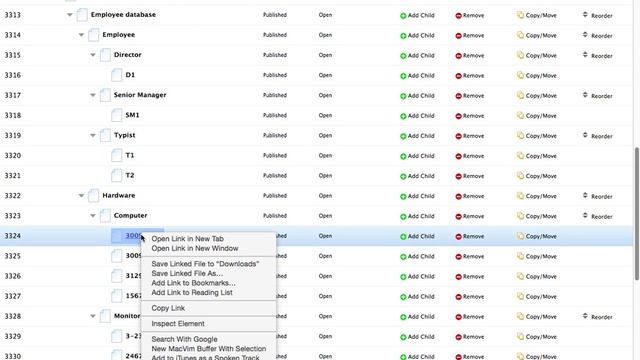
Task: Click row number 3324
Action: pyautogui.click(x=13, y=236)
